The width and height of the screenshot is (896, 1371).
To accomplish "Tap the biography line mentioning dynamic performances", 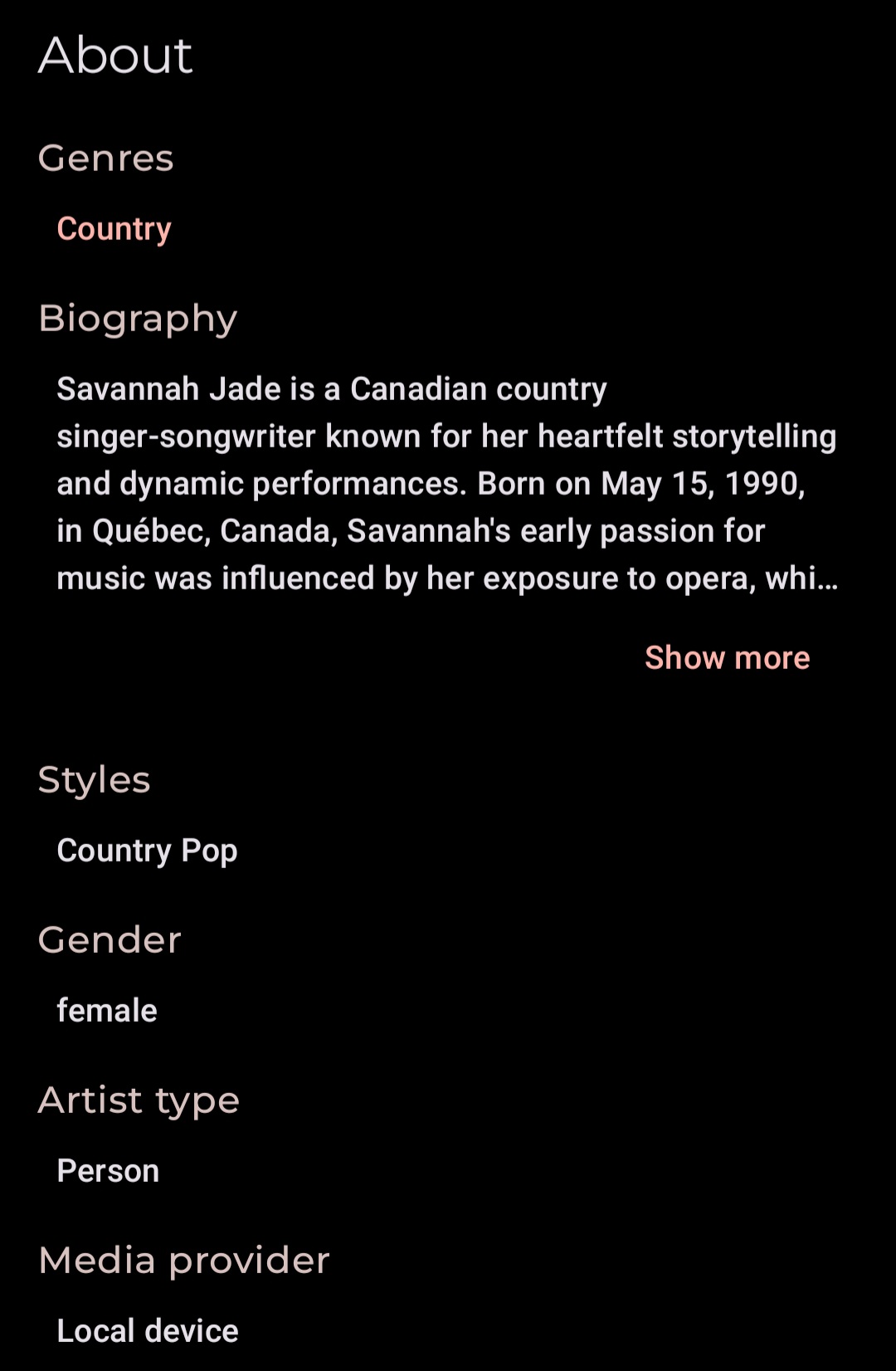I will (x=431, y=484).
